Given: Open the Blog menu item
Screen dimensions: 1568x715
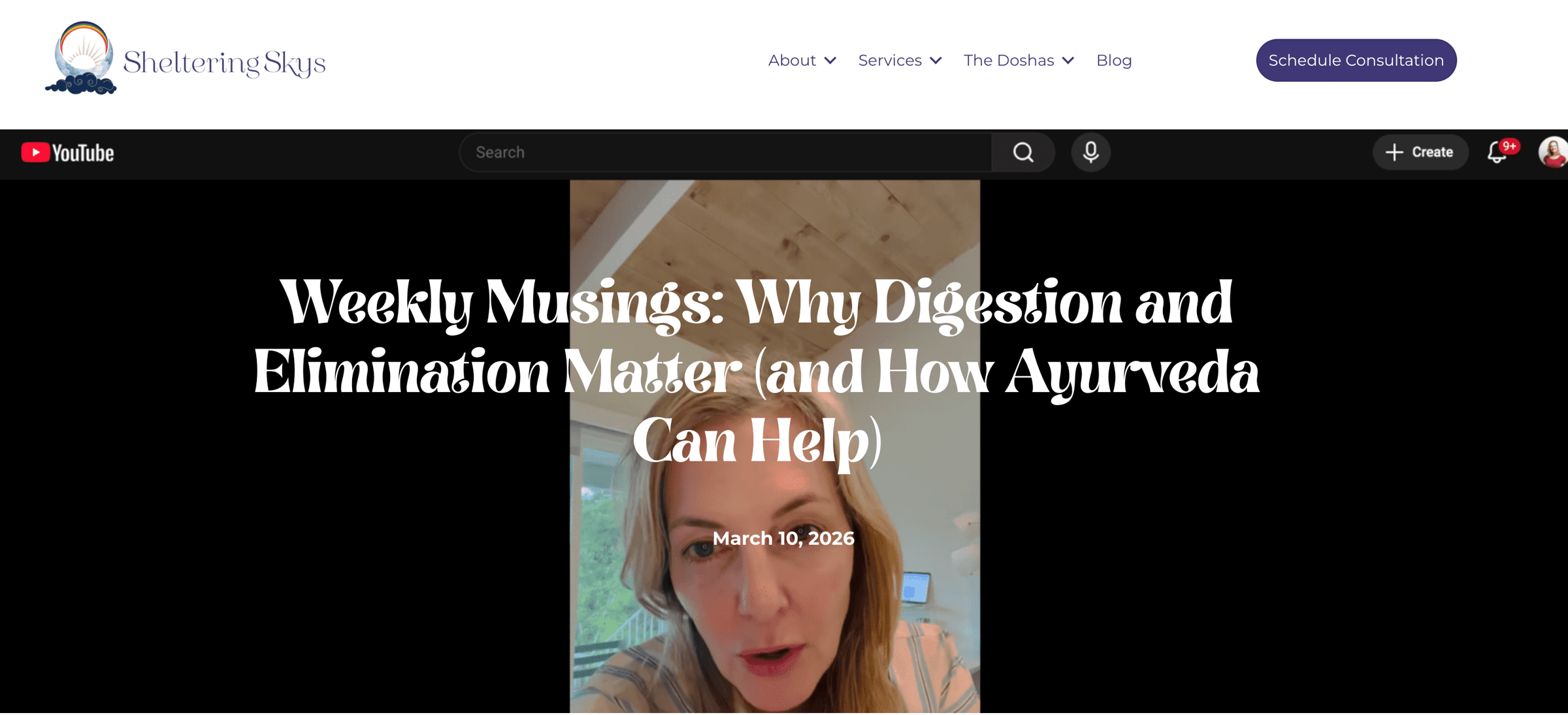Looking at the screenshot, I should [x=1114, y=60].
